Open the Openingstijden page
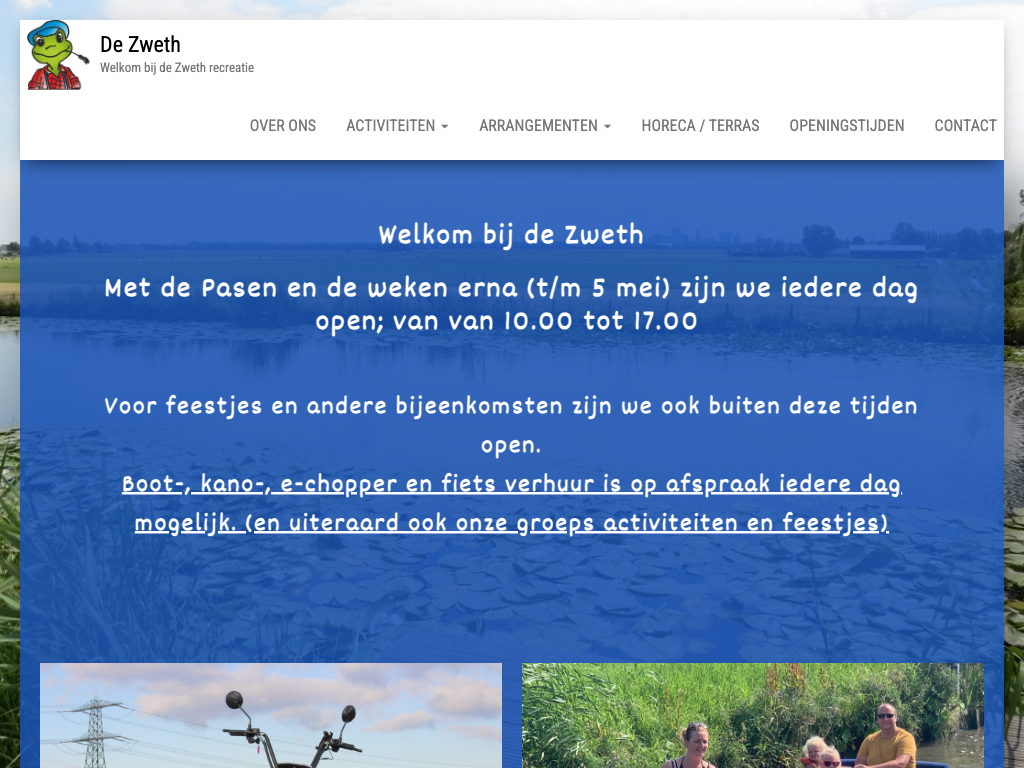 pos(846,125)
